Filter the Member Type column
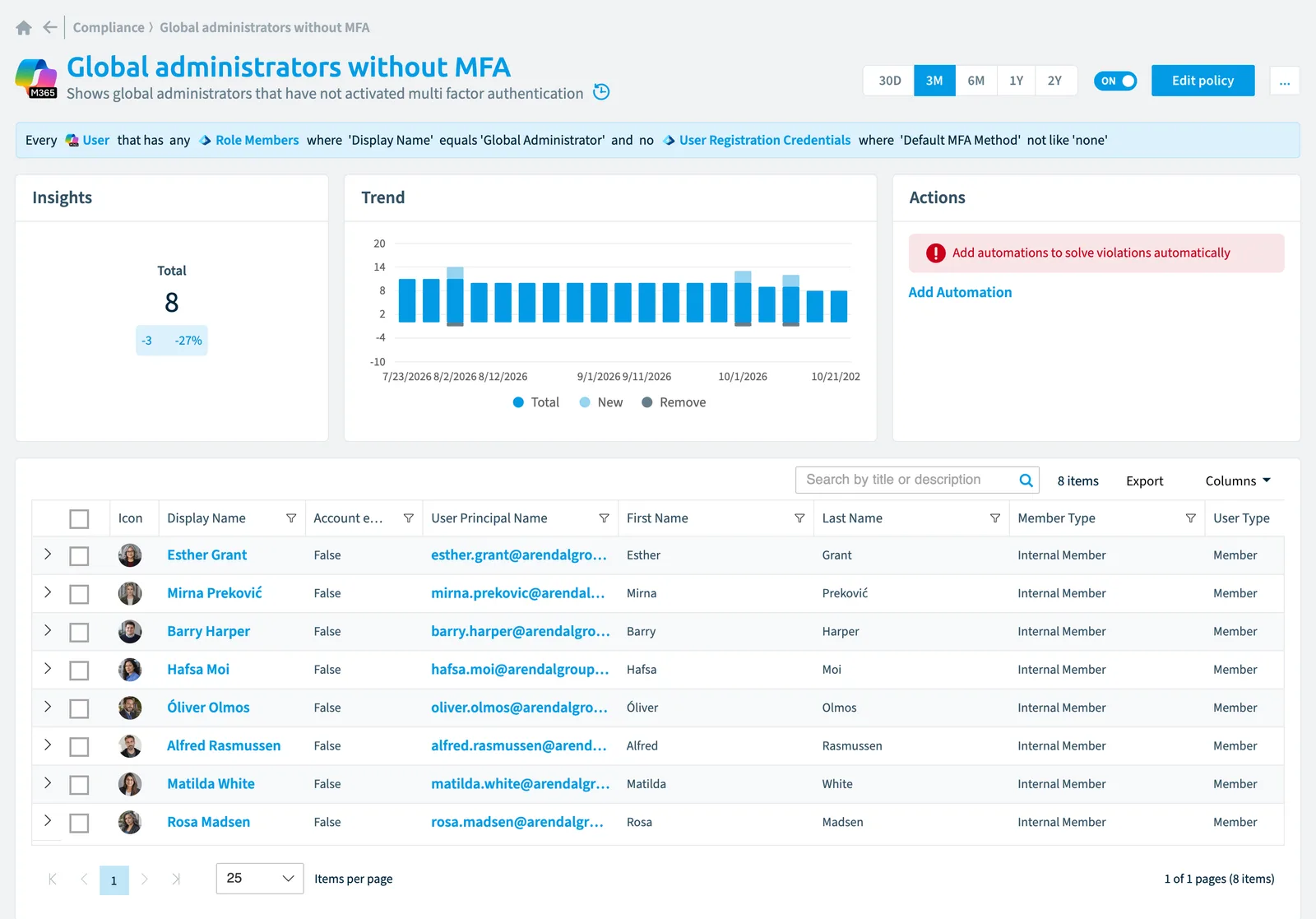The image size is (1316, 919). pos(1190,518)
